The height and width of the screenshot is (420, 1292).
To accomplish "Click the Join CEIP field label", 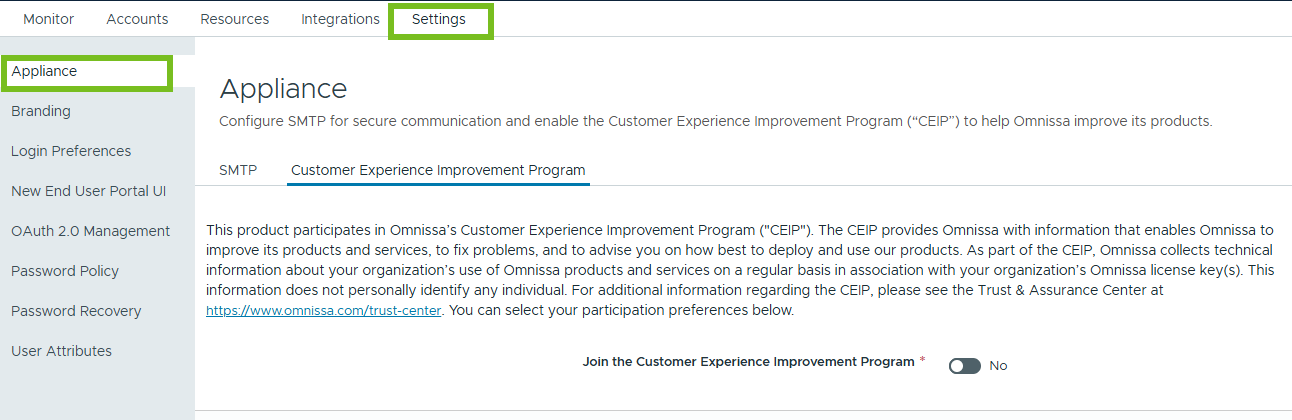I will point(748,362).
